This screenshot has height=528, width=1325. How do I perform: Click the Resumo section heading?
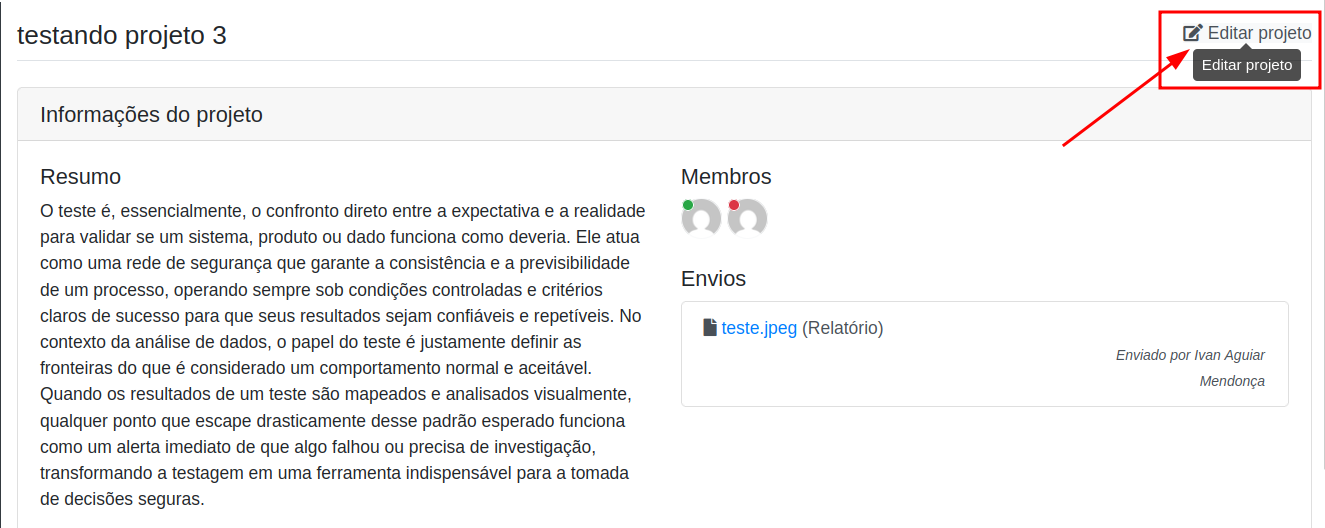pyautogui.click(x=80, y=177)
